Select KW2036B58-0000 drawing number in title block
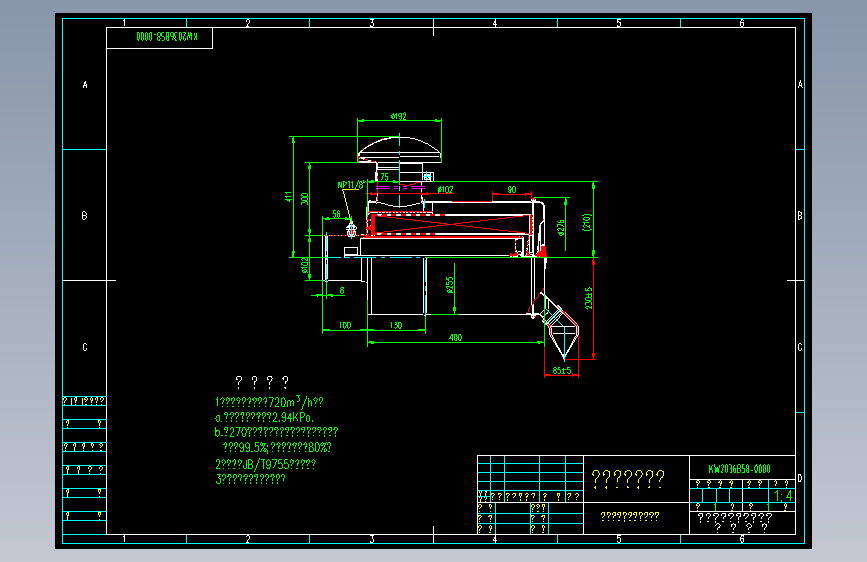 (x=739, y=469)
